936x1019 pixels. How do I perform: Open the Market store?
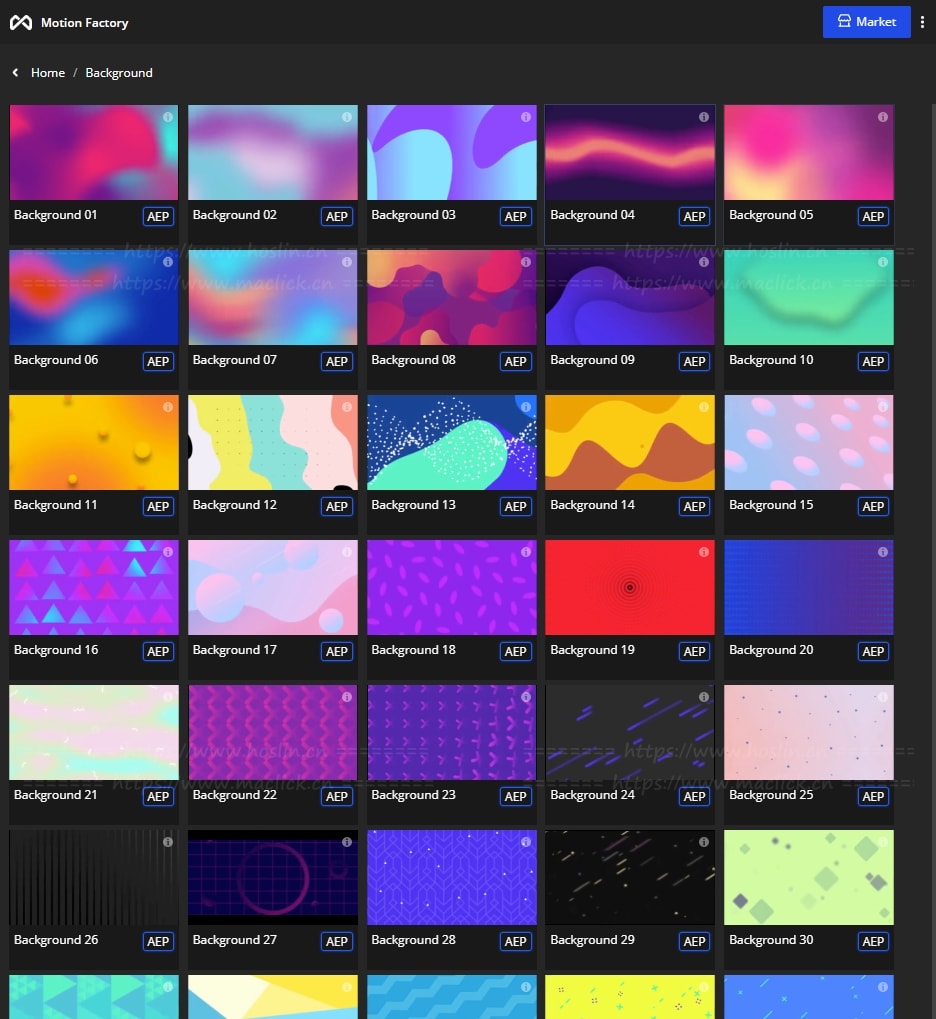click(866, 22)
